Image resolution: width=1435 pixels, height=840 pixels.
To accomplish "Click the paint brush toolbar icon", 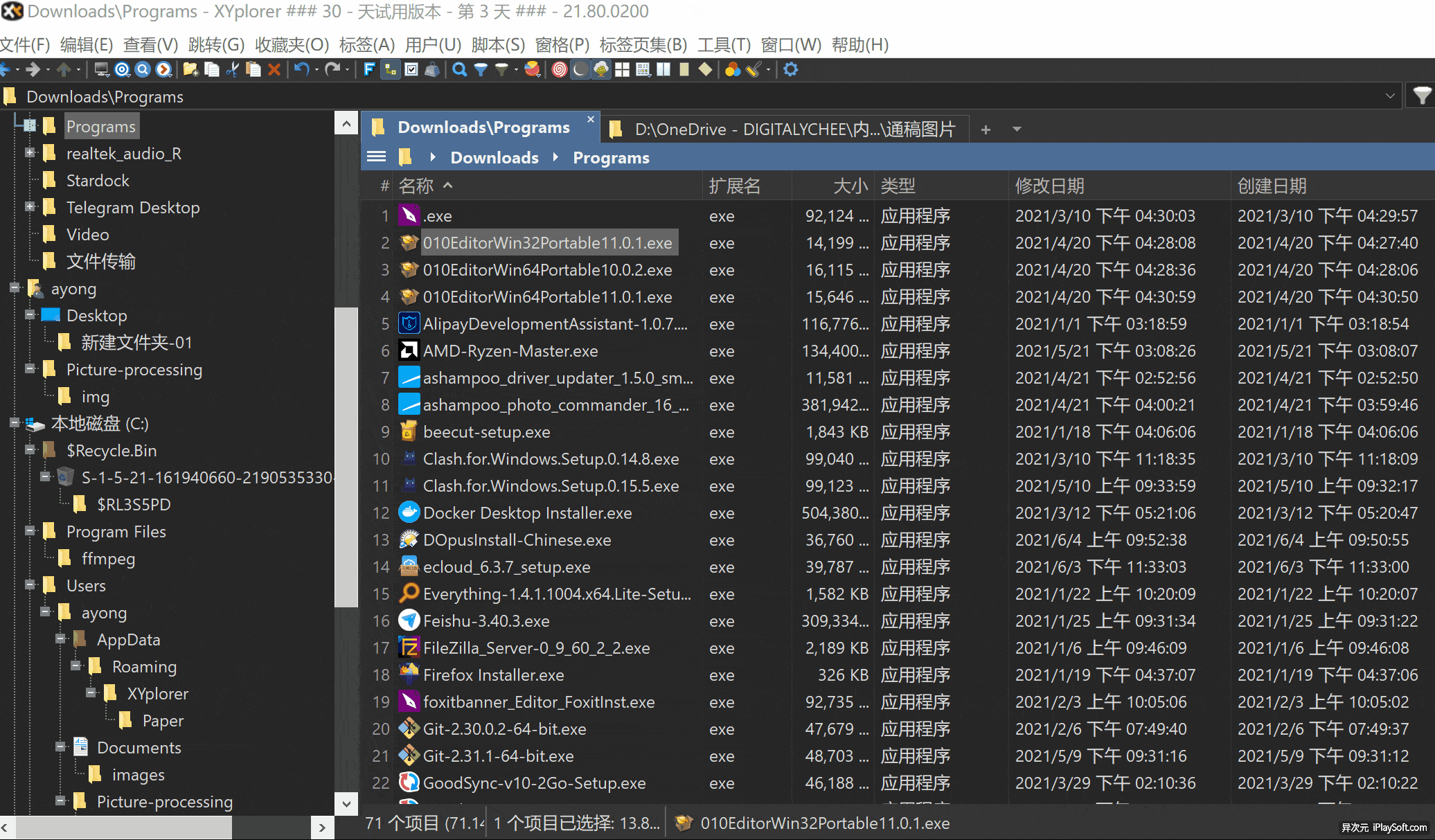I will pyautogui.click(x=754, y=69).
